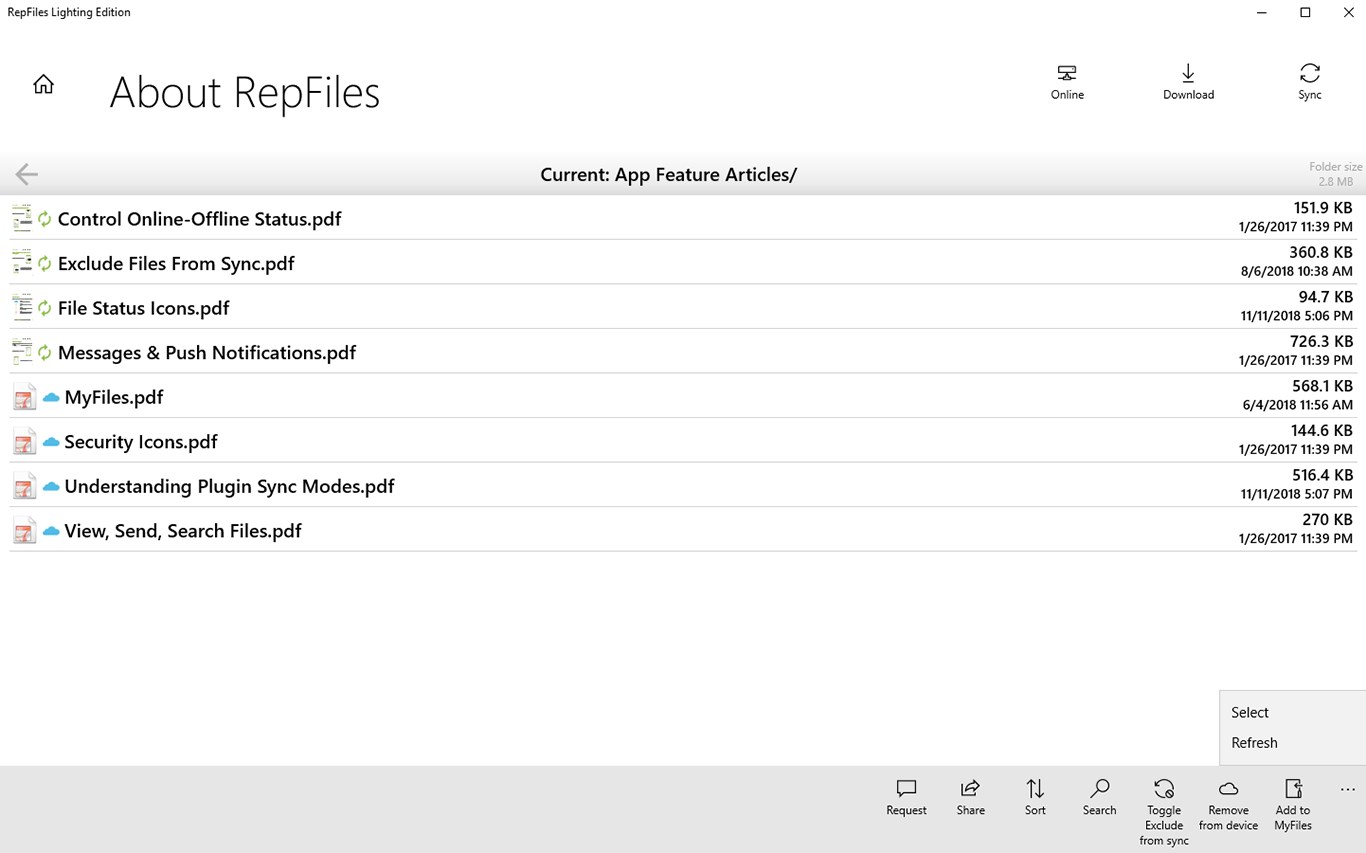
Task: Click the Folder size label
Action: tap(1336, 167)
